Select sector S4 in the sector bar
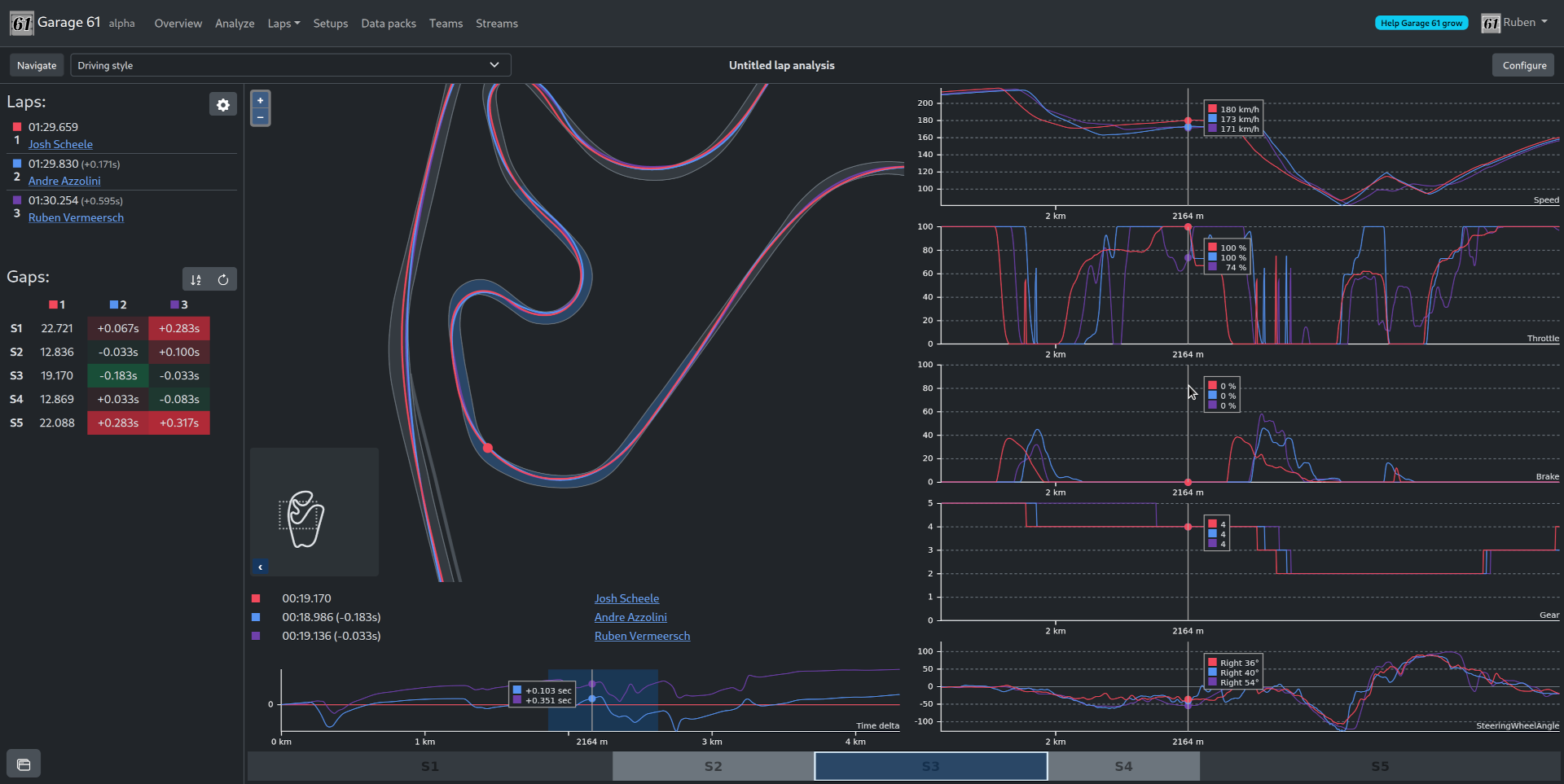The width and height of the screenshot is (1564, 784). pos(1123,766)
